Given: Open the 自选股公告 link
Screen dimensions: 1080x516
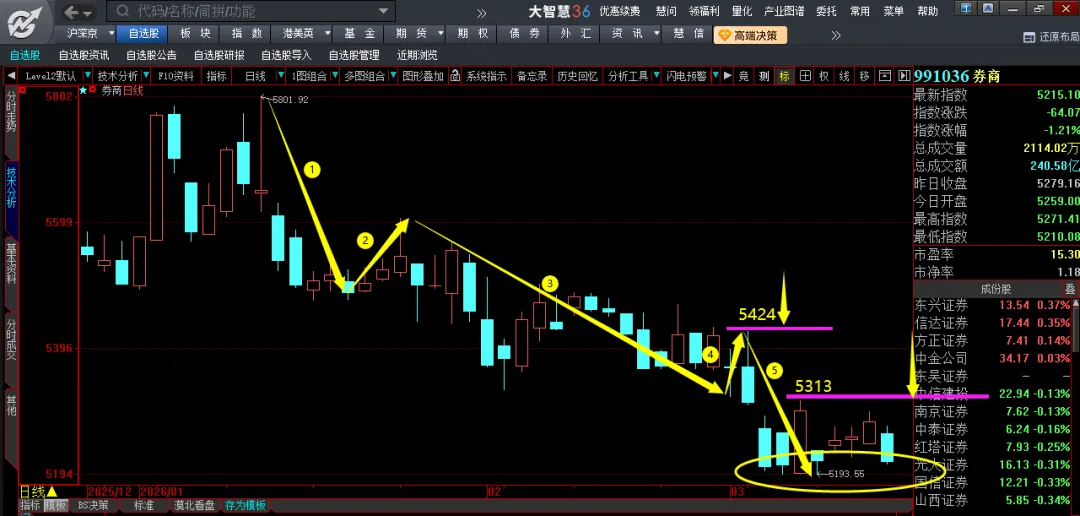Looking at the screenshot, I should [151, 55].
